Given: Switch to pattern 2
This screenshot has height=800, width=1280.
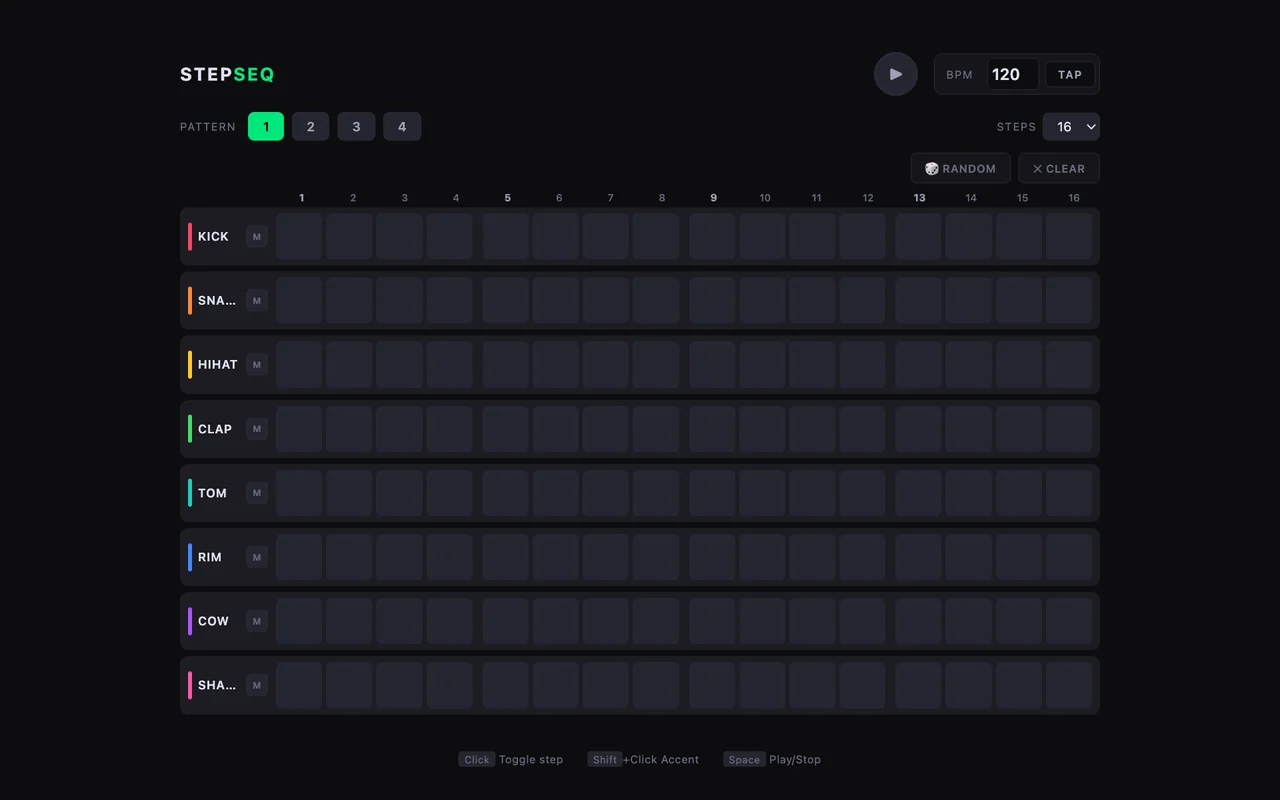Looking at the screenshot, I should click(x=311, y=127).
